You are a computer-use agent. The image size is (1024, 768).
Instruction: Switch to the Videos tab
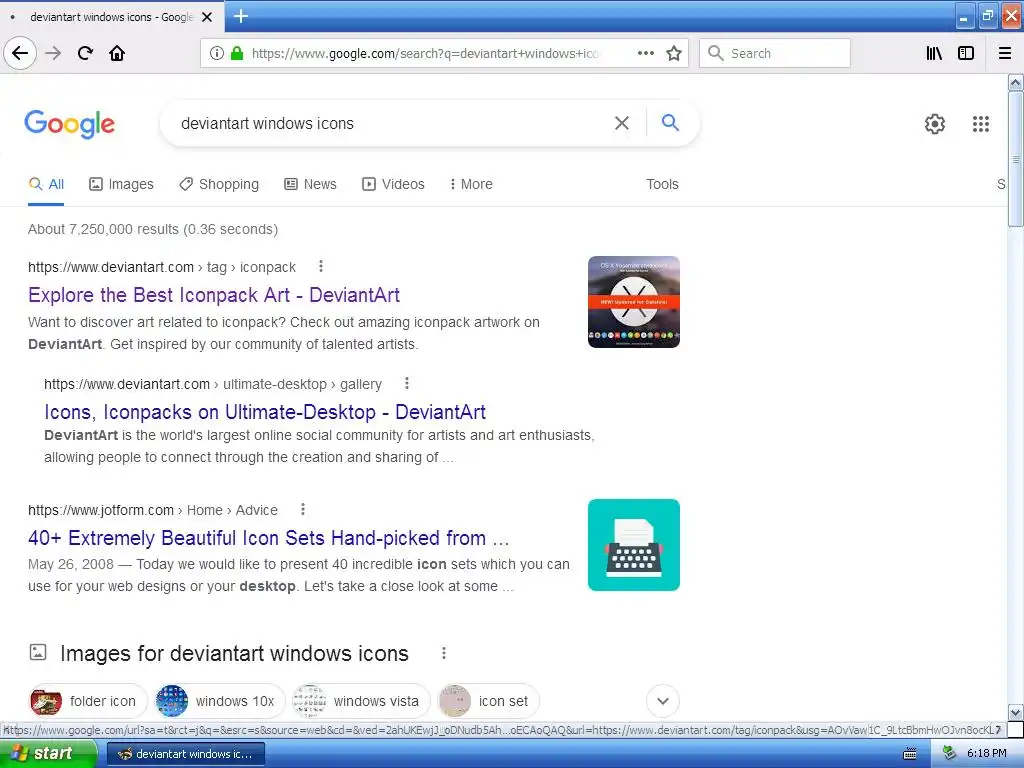[x=394, y=184]
